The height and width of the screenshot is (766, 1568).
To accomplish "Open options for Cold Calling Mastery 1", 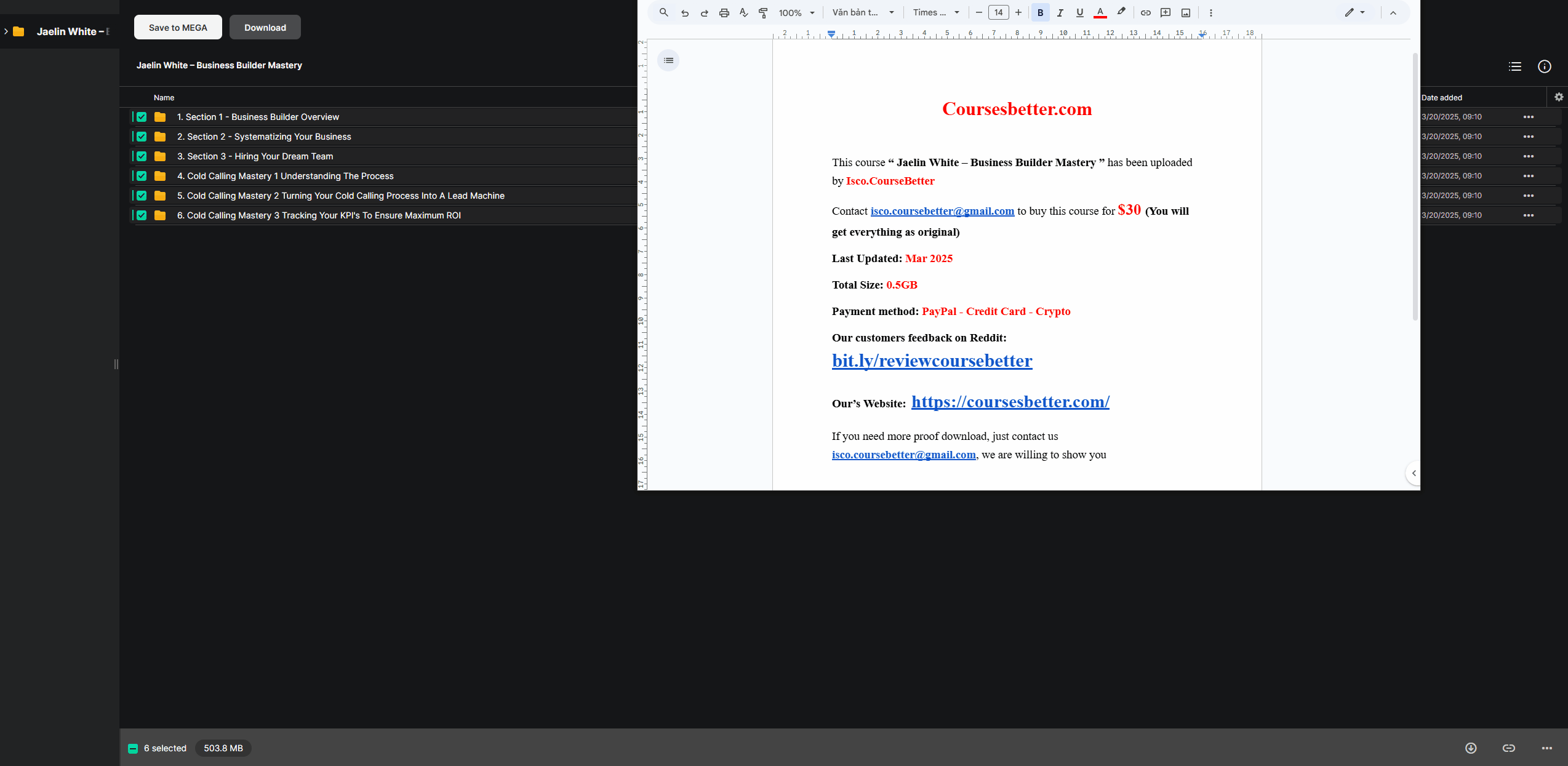I will 1529,176.
